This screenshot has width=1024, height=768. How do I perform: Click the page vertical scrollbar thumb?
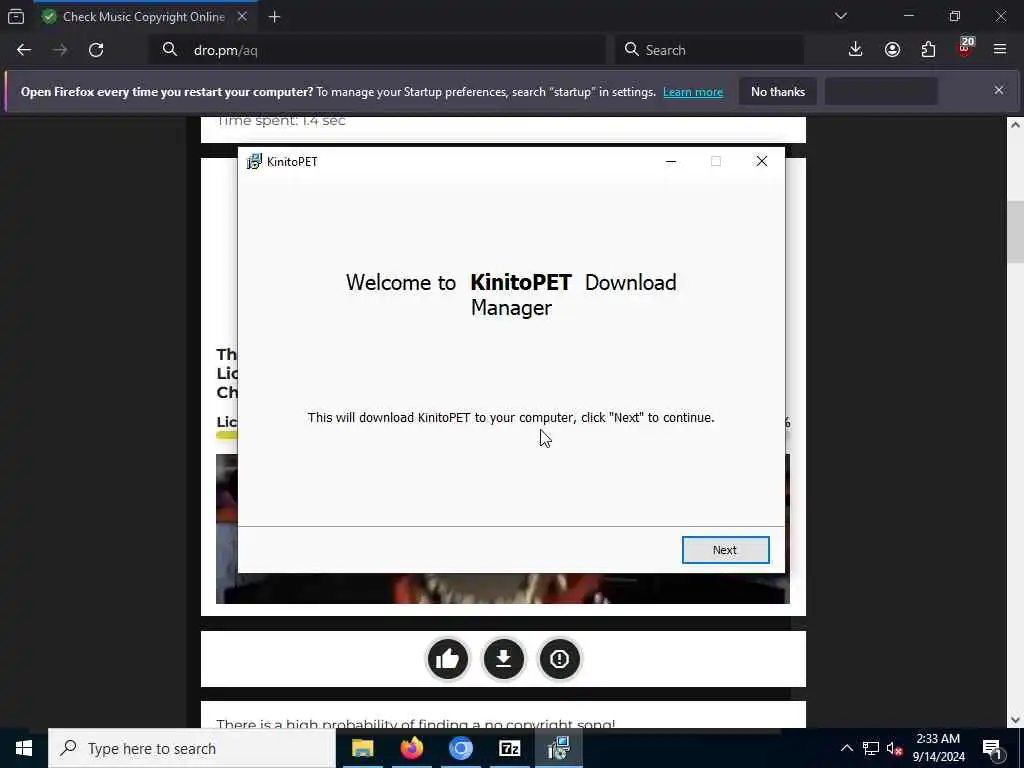click(1015, 232)
